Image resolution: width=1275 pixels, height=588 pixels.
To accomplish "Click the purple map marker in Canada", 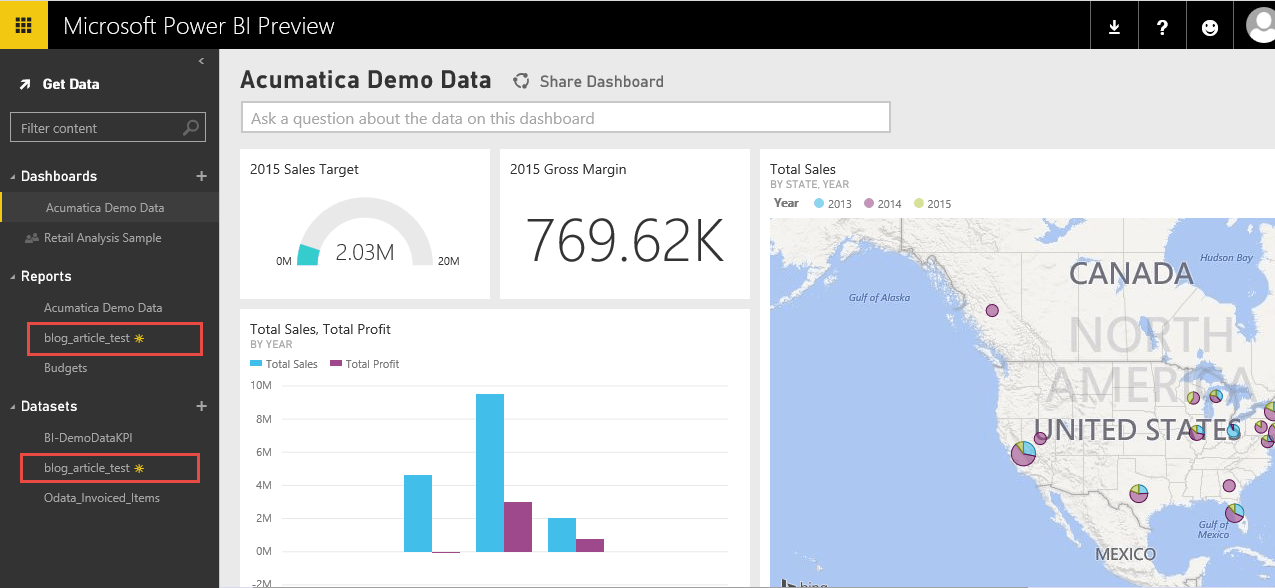I will pos(993,310).
